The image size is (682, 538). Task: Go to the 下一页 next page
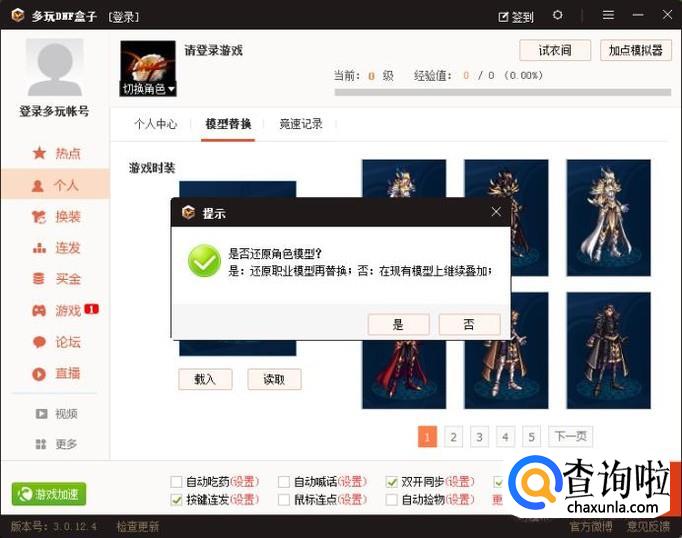571,436
